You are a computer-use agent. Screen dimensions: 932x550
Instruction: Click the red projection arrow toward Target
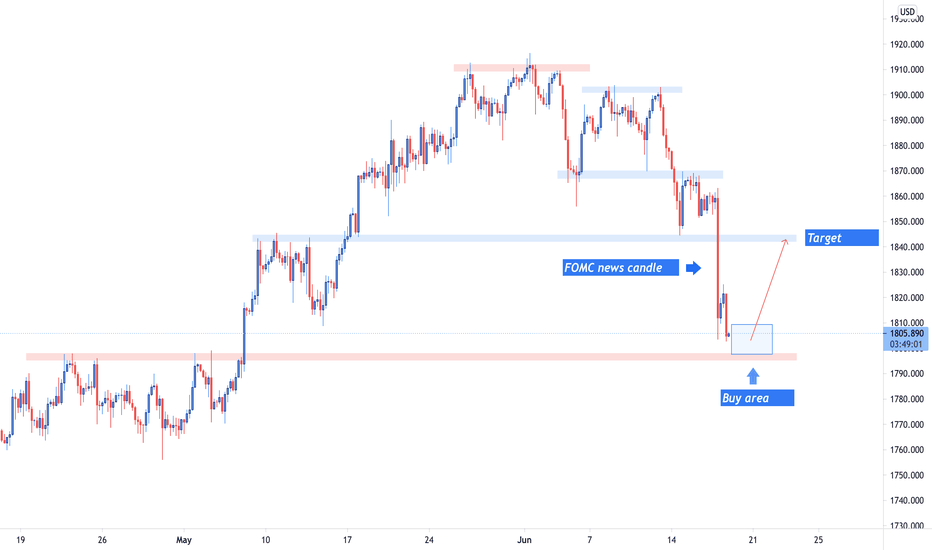point(769,289)
